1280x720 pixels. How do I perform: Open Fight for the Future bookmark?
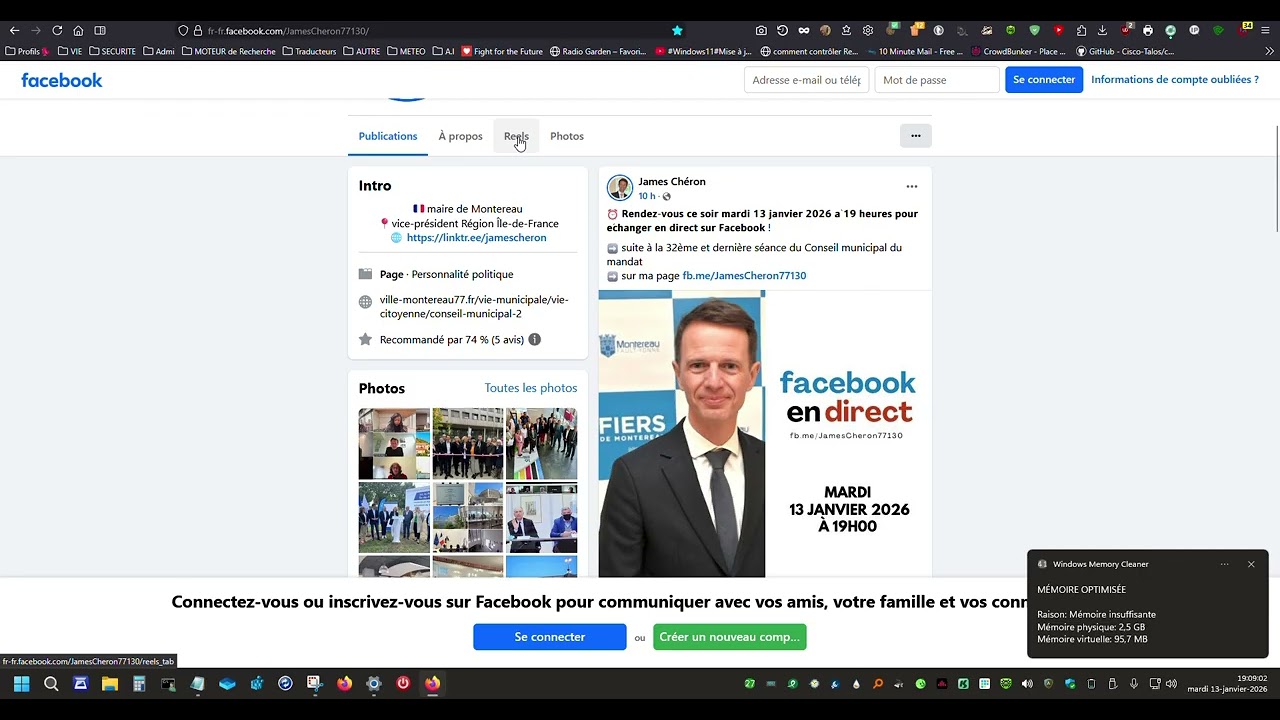[502, 51]
